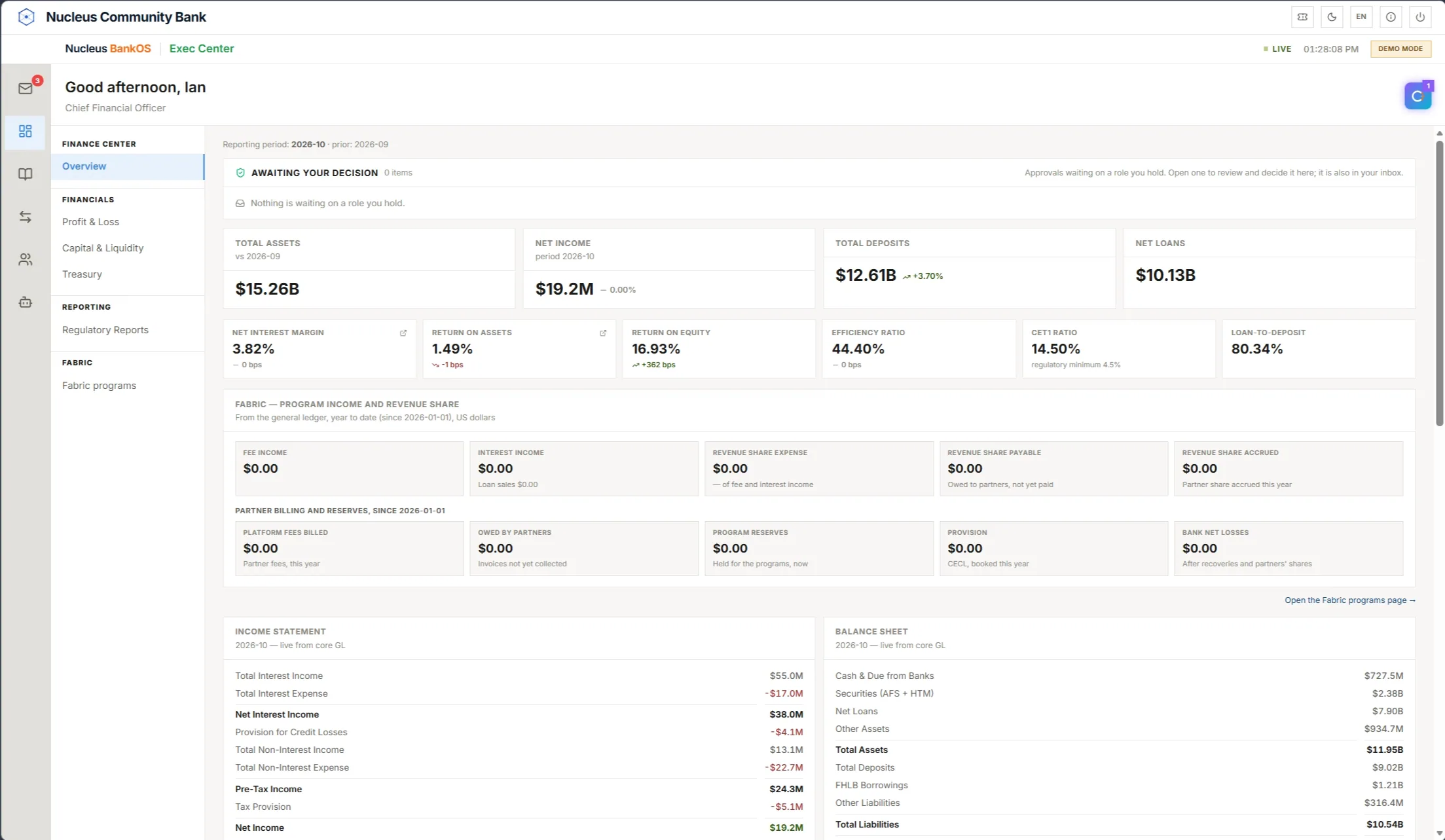Click the Total Assets $15.26B card

pos(369,268)
